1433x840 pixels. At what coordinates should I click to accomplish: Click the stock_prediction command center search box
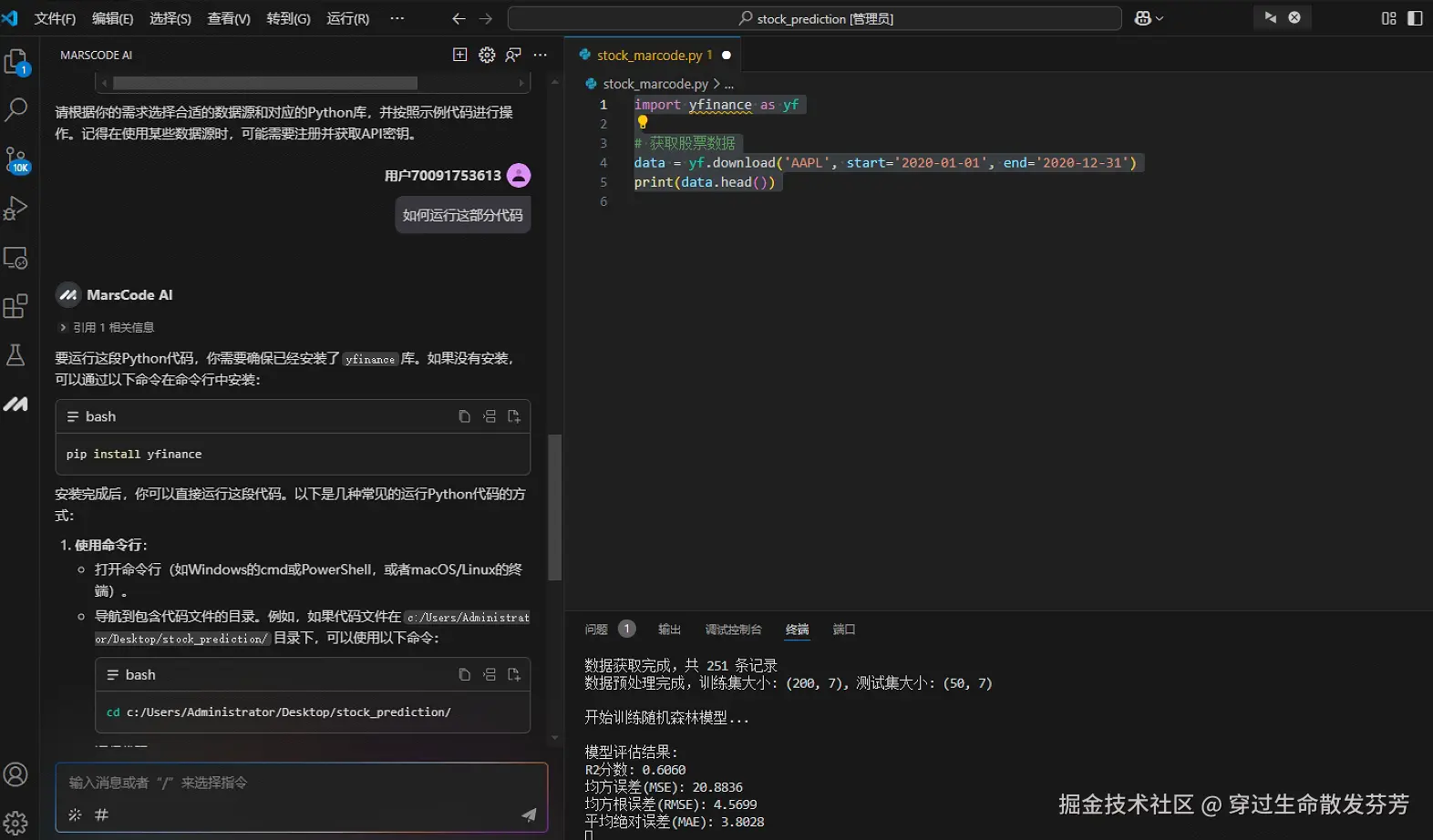coord(814,18)
